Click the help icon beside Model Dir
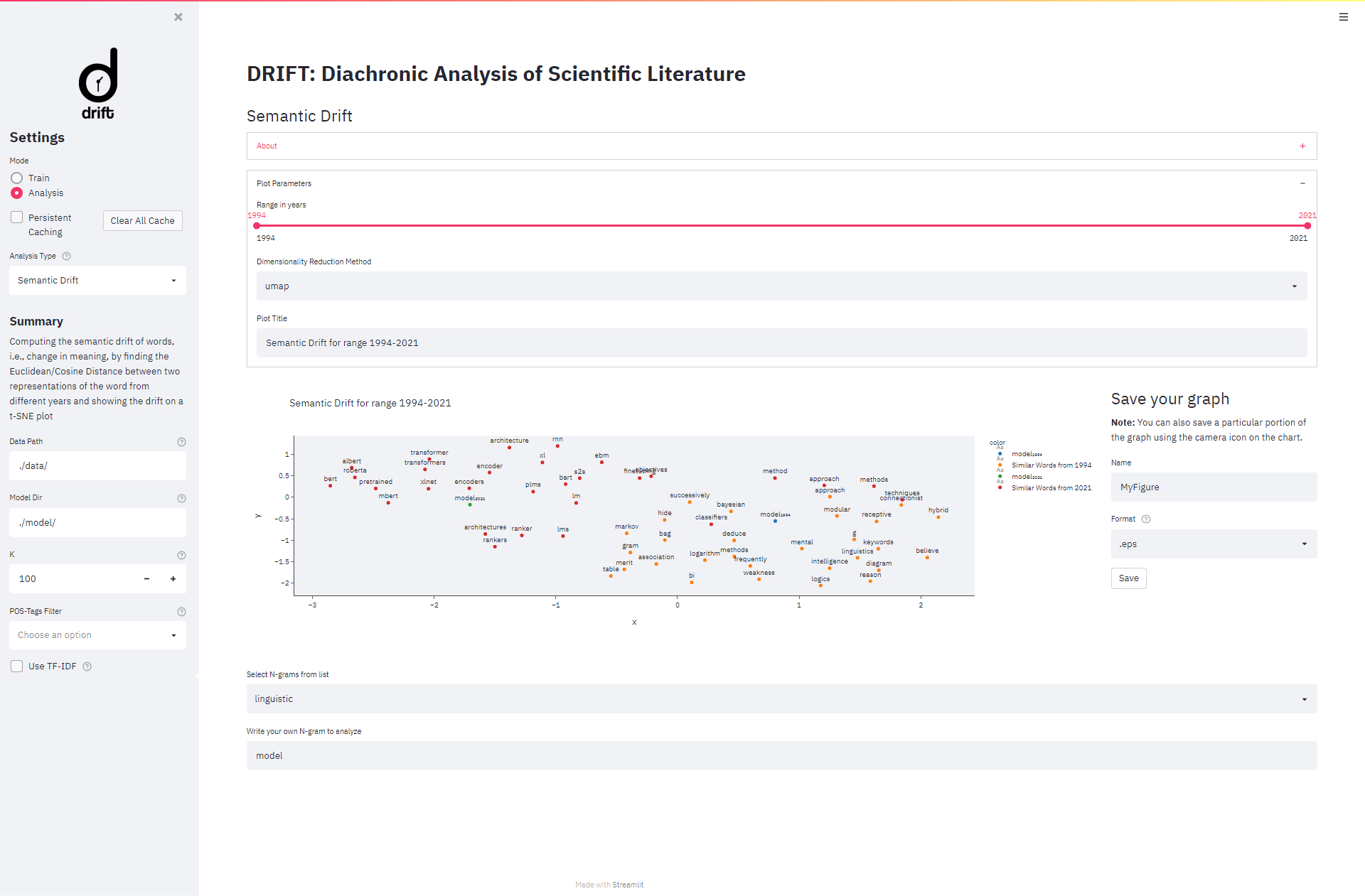This screenshot has height=896, width=1365. pyautogui.click(x=181, y=499)
